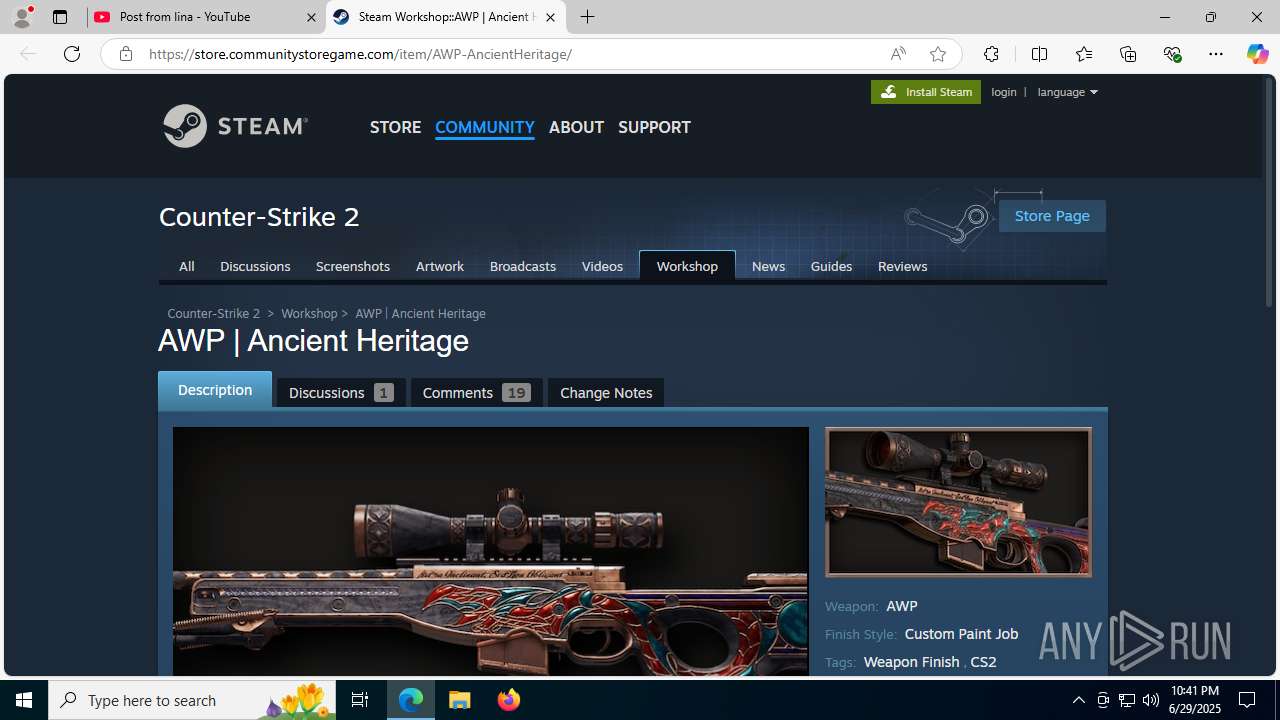Image resolution: width=1280 pixels, height=720 pixels.
Task: Open Collections icon
Action: point(1128,54)
